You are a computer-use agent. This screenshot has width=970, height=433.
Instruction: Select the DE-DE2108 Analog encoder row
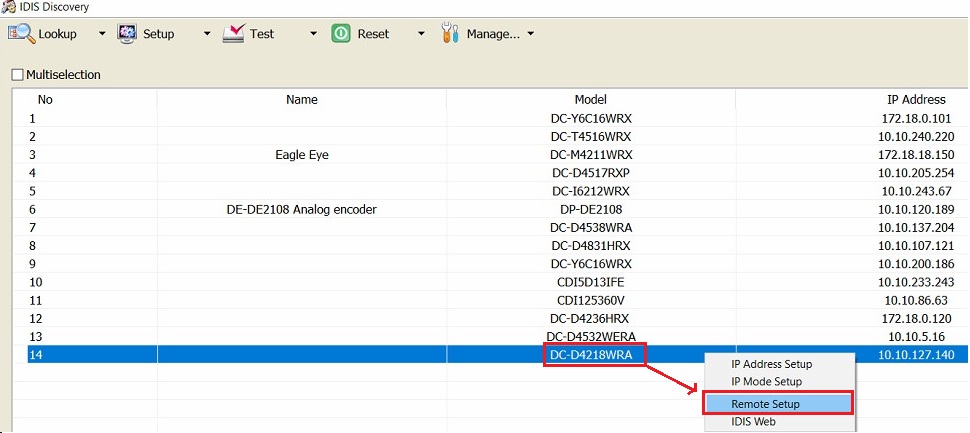click(x=492, y=210)
